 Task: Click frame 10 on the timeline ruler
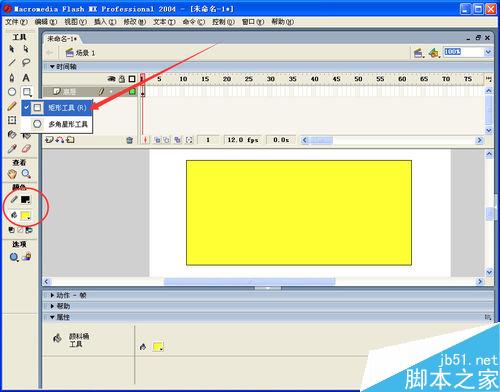click(x=183, y=79)
